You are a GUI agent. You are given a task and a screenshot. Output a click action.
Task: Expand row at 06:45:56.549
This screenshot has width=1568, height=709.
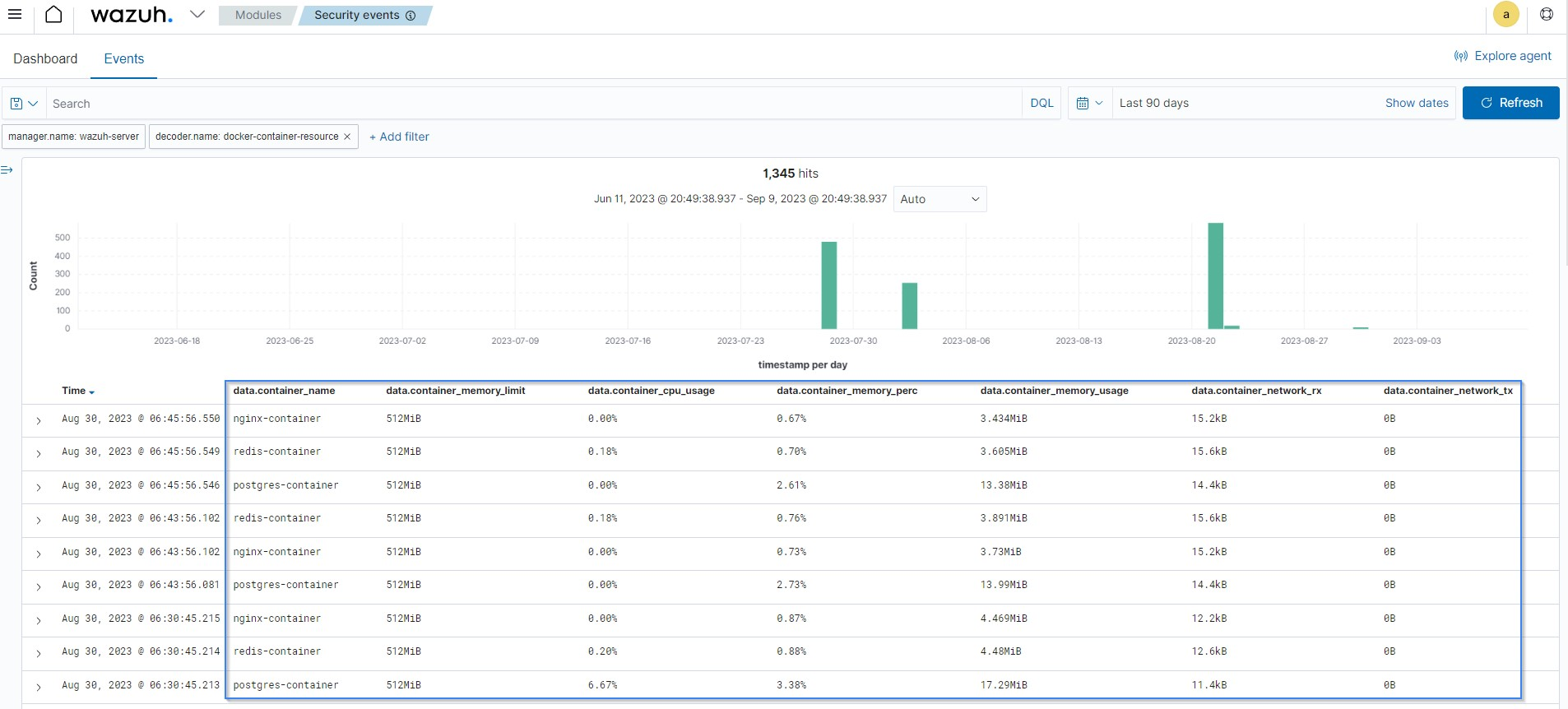pos(38,453)
